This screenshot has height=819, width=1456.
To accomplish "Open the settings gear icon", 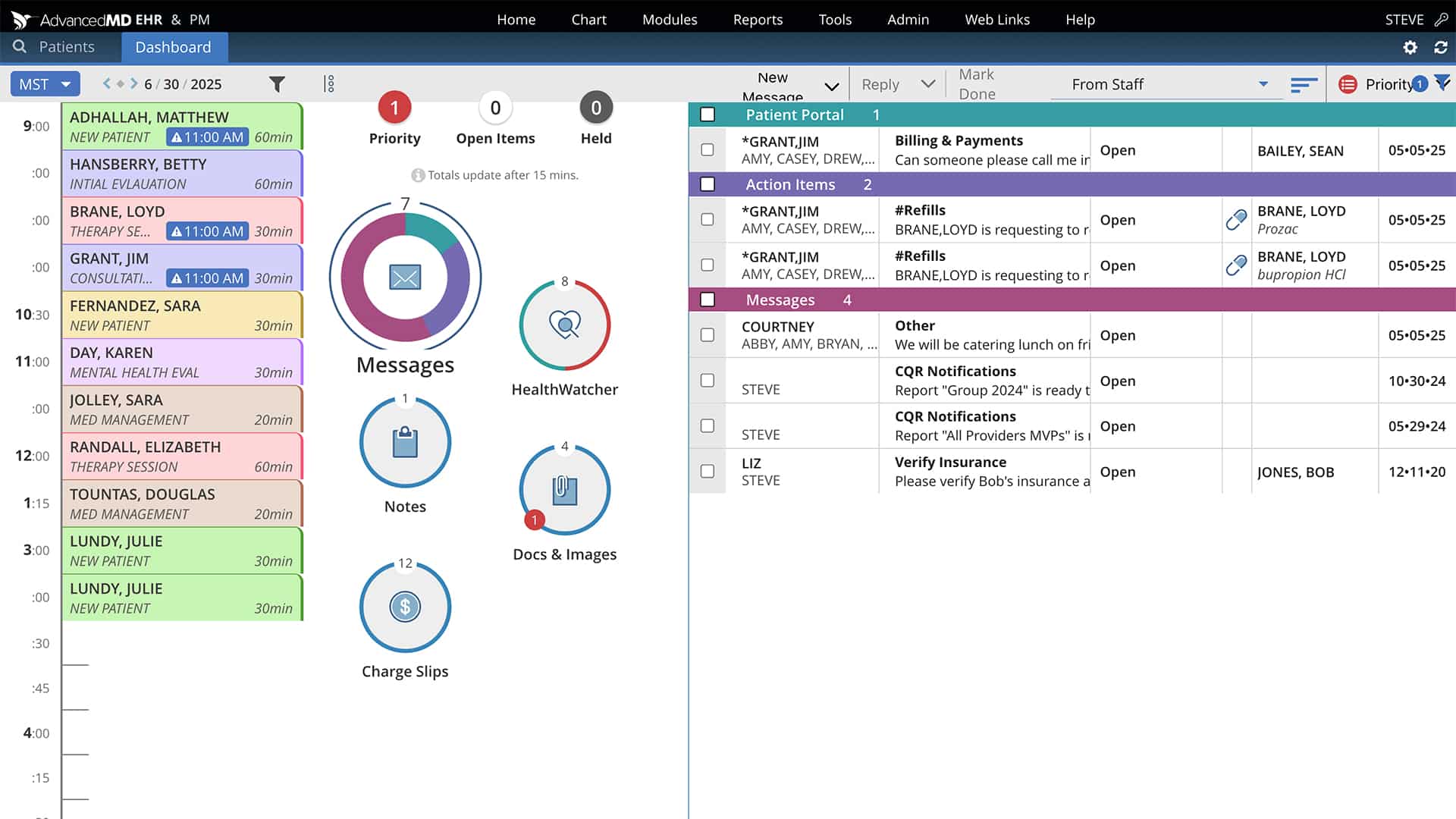I will 1410,47.
